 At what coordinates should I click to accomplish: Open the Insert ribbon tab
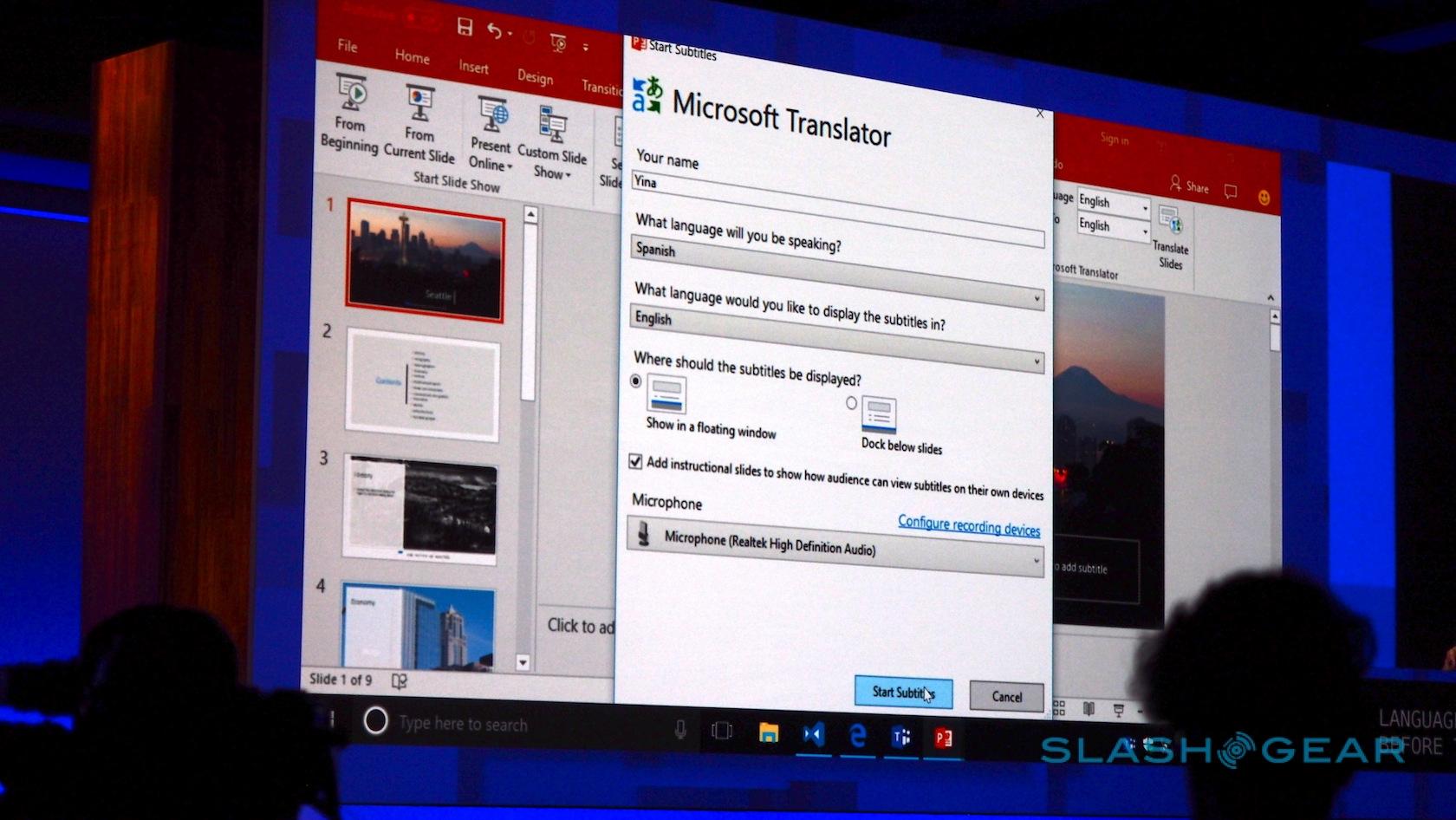[x=473, y=67]
